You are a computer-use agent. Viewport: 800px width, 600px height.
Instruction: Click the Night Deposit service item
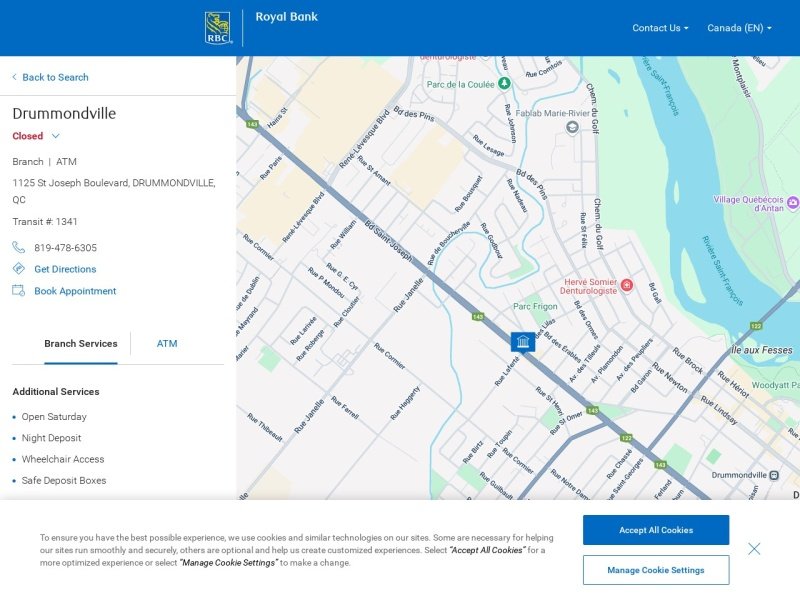coord(52,438)
